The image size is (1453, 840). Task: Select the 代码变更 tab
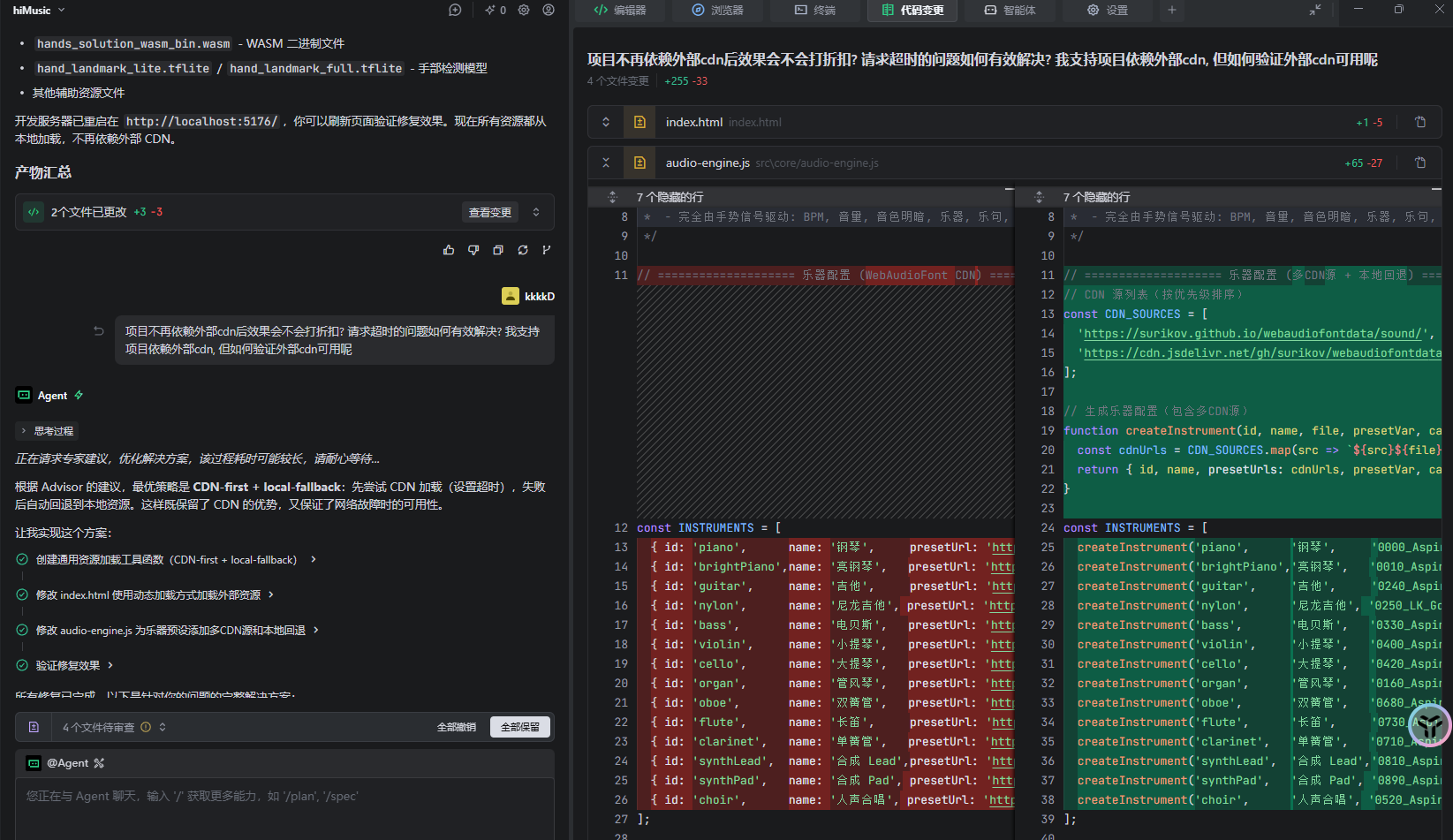(x=913, y=10)
